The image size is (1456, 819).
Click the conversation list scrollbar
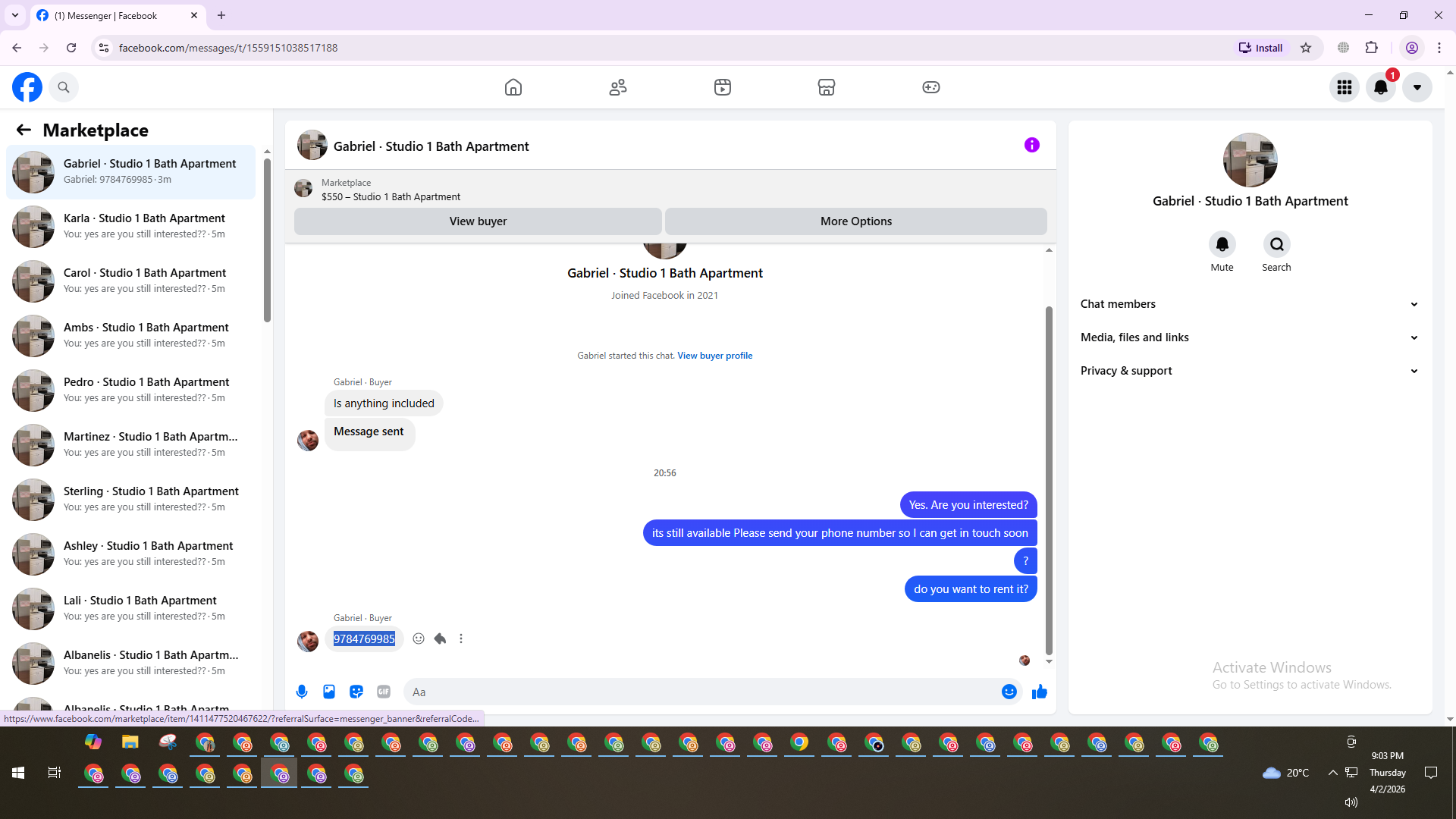(267, 240)
